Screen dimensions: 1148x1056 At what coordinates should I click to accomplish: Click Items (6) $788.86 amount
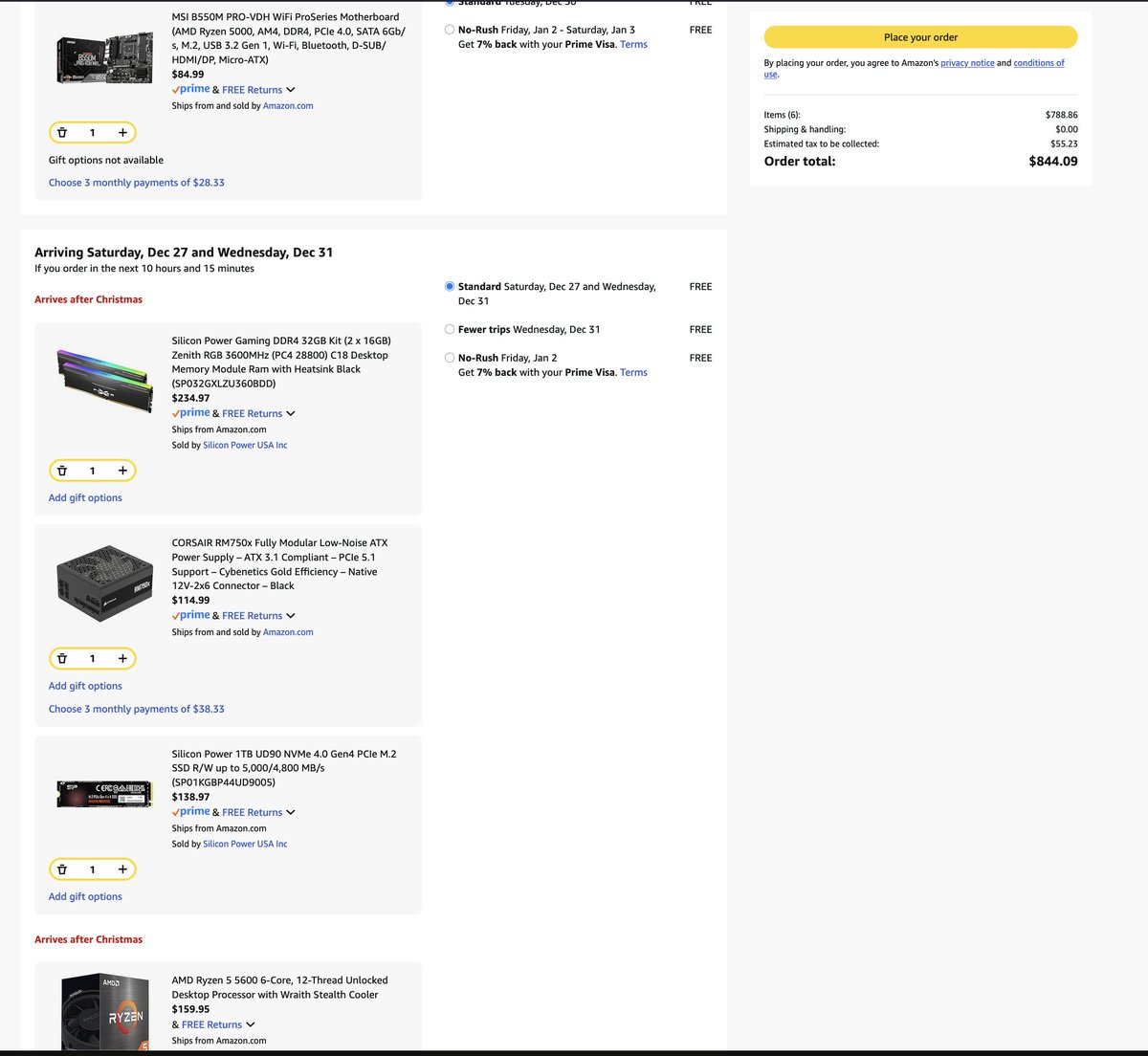point(1062,115)
